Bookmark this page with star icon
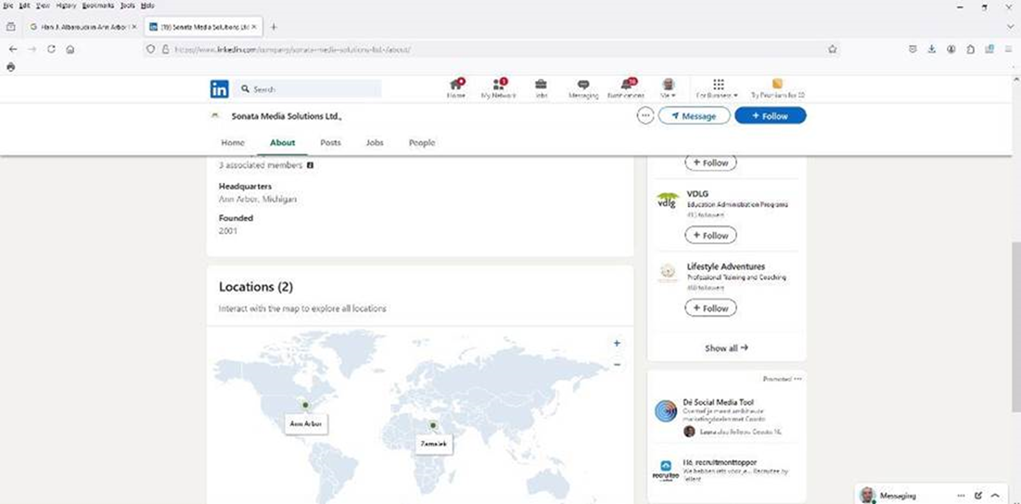This screenshot has height=504, width=1021. [x=832, y=49]
